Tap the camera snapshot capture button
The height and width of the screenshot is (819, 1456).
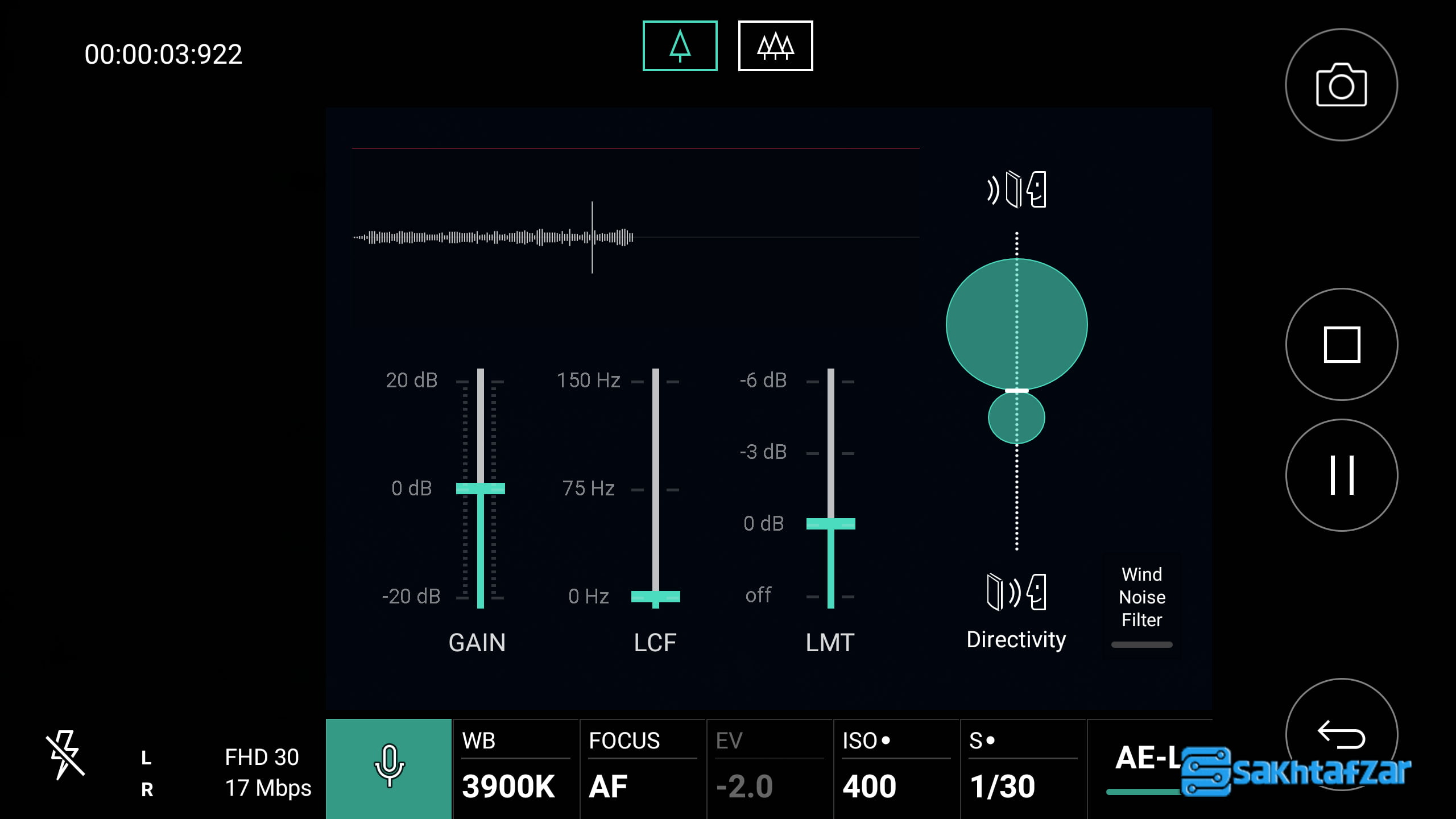1341,85
